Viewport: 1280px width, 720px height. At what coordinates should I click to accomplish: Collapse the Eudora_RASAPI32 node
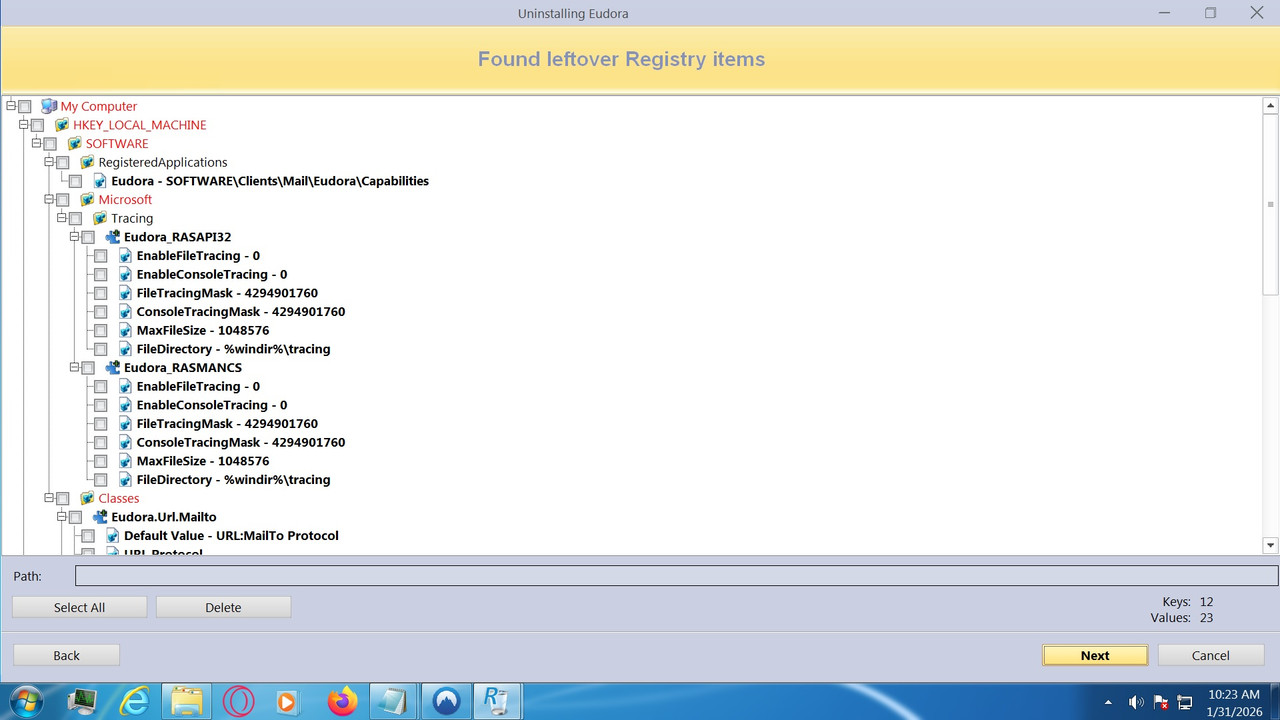(x=75, y=236)
